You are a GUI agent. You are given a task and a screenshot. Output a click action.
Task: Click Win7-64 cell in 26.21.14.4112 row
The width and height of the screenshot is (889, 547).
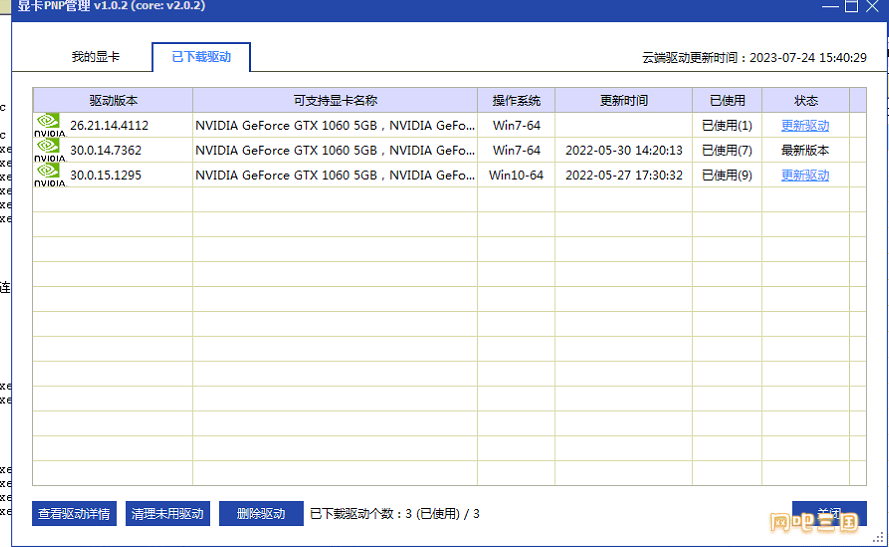[x=516, y=125]
